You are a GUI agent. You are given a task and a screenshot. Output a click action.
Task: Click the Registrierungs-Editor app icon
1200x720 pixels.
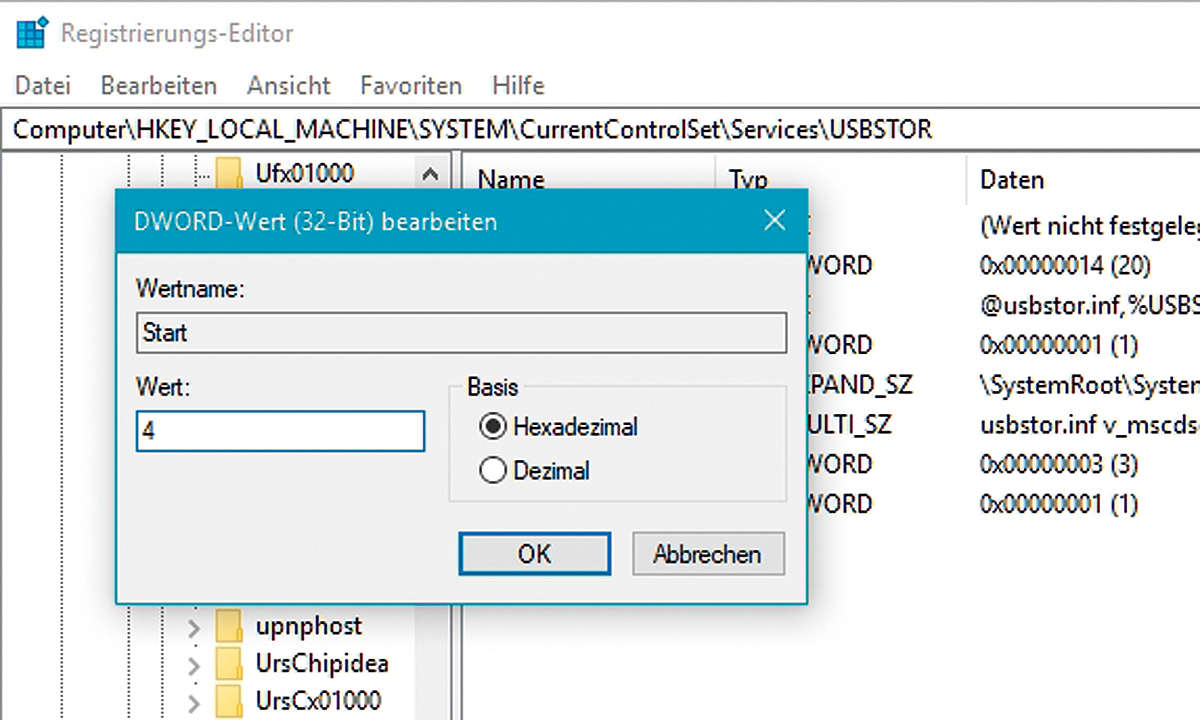[x=34, y=32]
